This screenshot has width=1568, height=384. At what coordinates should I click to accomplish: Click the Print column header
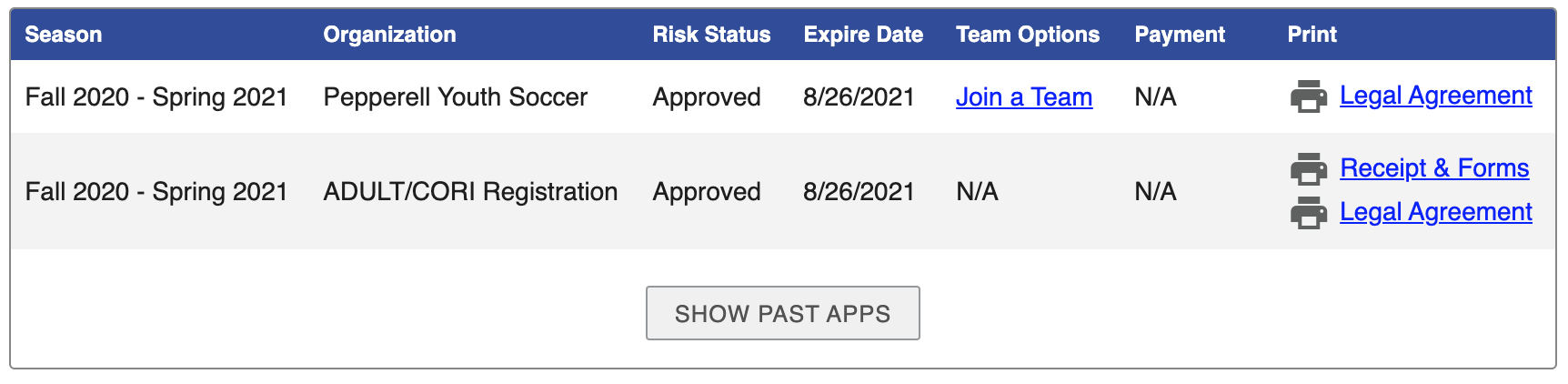(1312, 35)
